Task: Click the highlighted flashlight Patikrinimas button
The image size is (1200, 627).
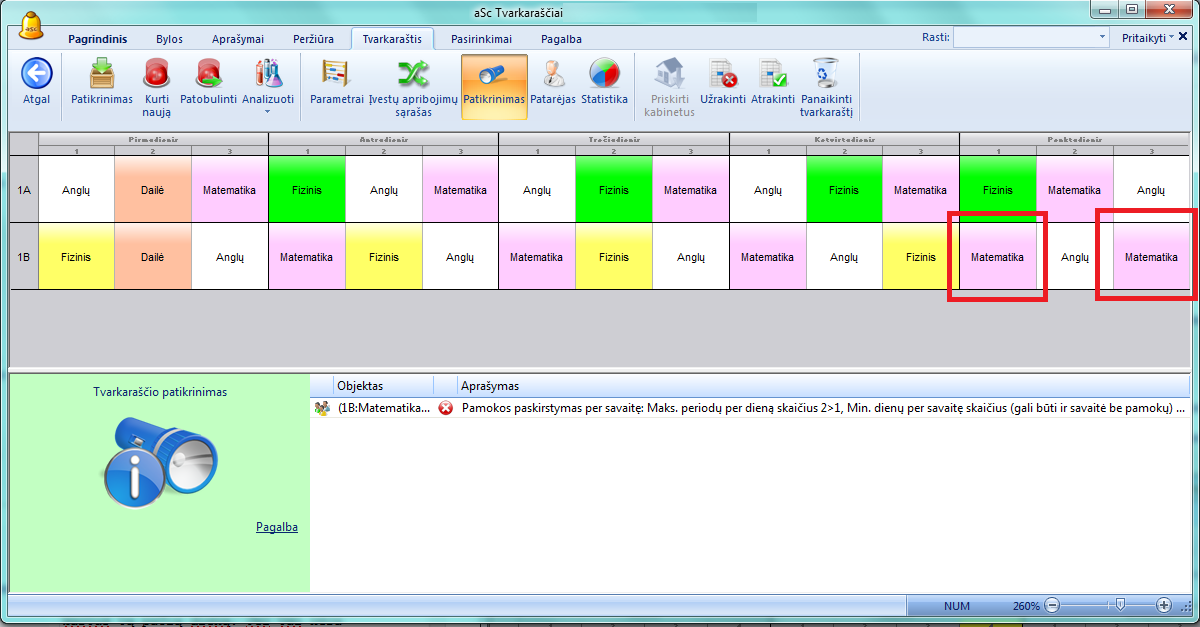Action: 493,74
